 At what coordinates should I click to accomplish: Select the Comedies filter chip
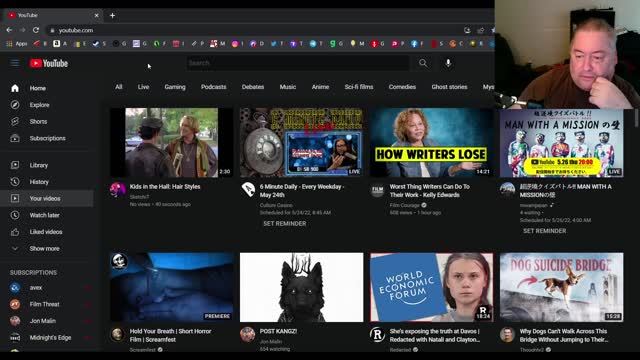(402, 87)
